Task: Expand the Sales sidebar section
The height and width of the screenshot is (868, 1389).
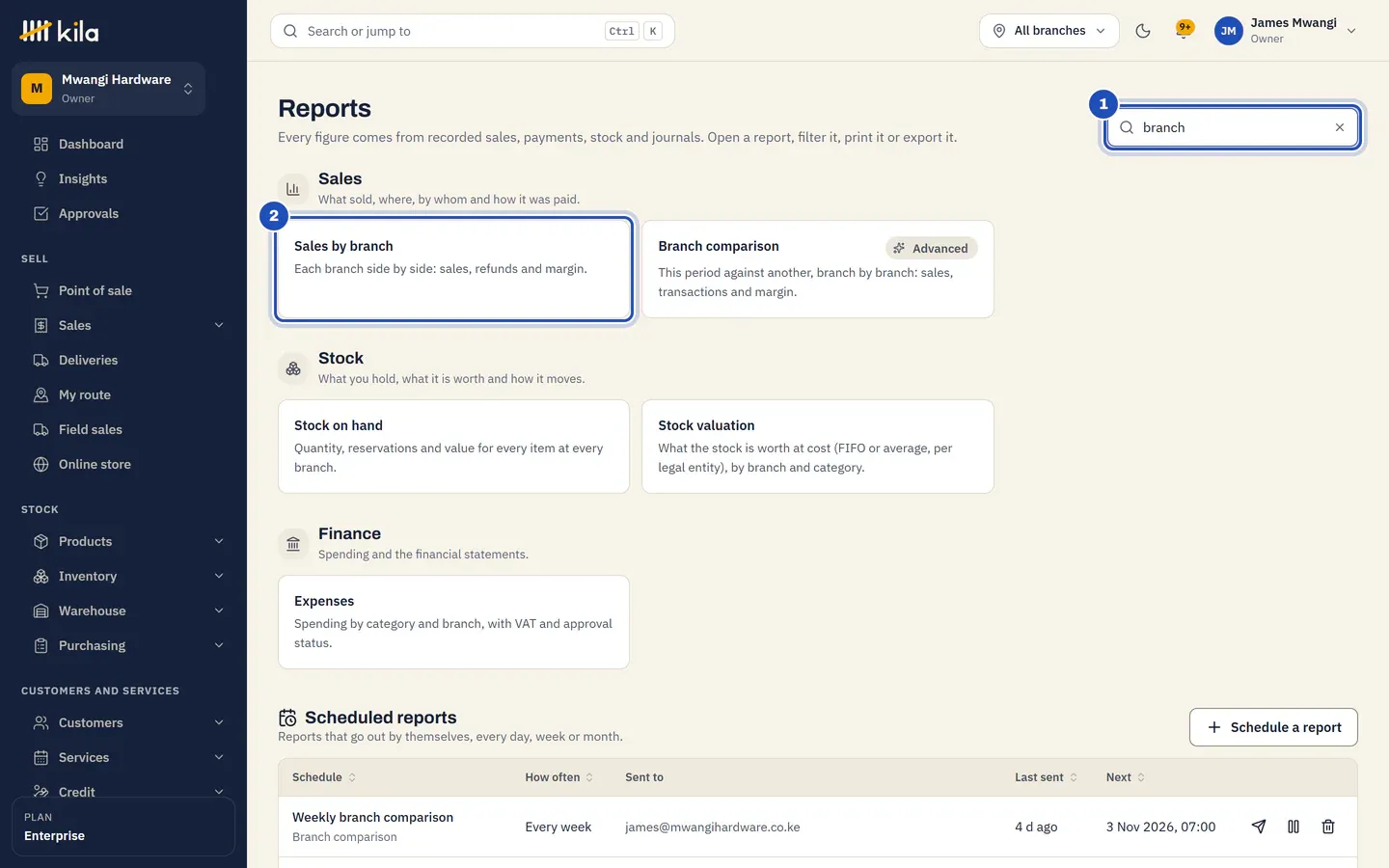Action: (x=219, y=325)
